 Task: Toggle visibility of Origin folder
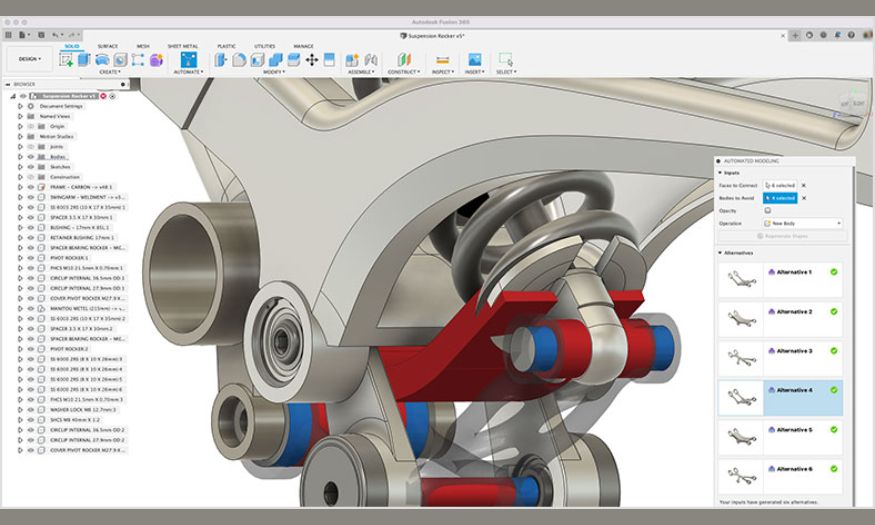(x=31, y=126)
